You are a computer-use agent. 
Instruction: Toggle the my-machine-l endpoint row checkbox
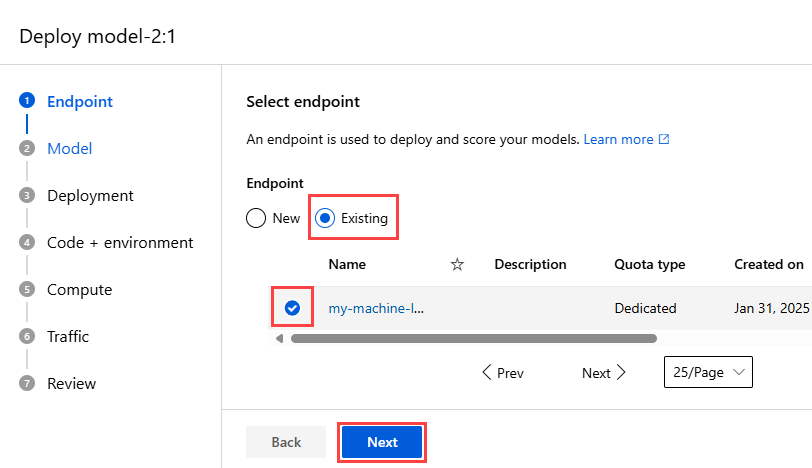[292, 308]
